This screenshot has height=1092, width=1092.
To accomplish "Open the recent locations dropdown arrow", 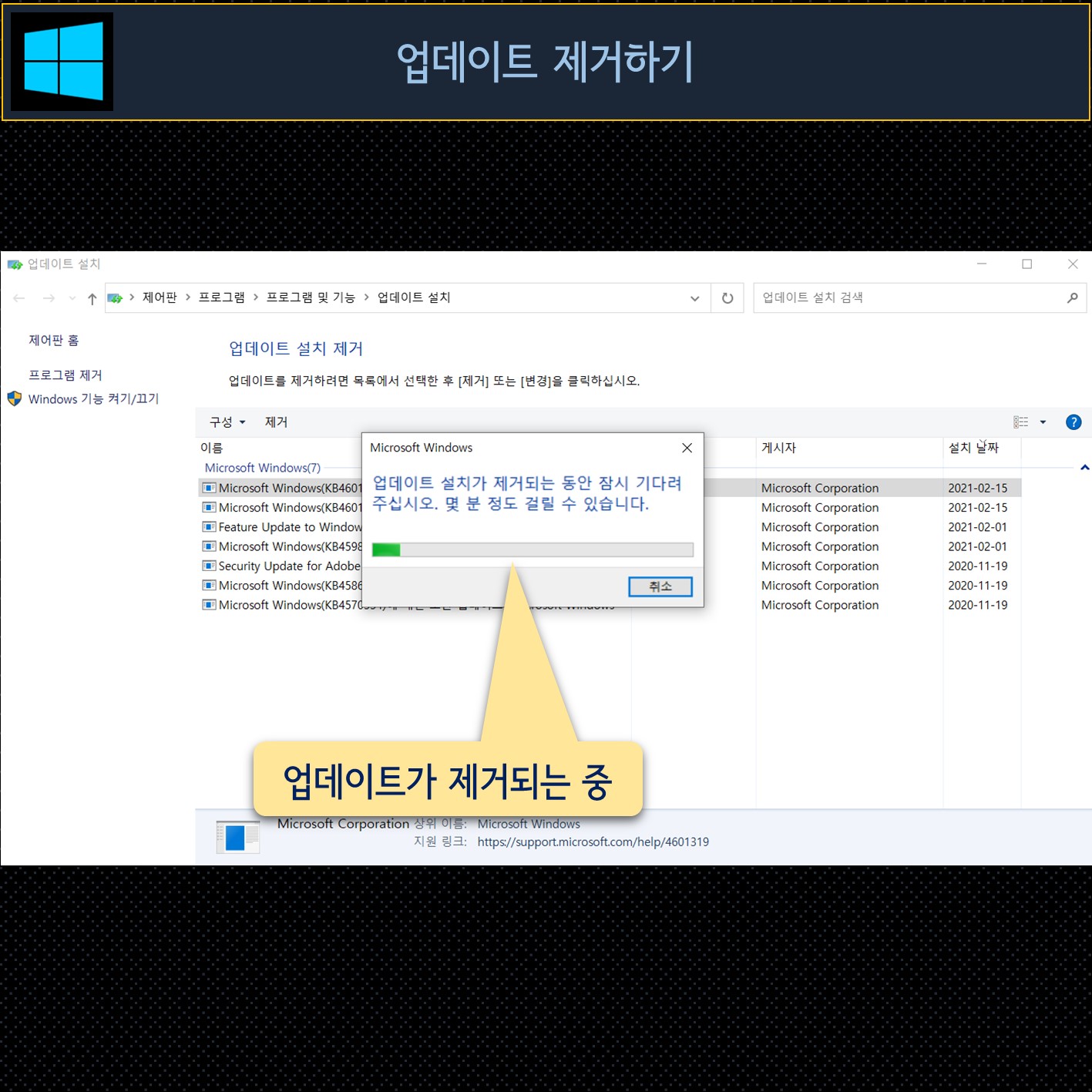I will coord(72,298).
